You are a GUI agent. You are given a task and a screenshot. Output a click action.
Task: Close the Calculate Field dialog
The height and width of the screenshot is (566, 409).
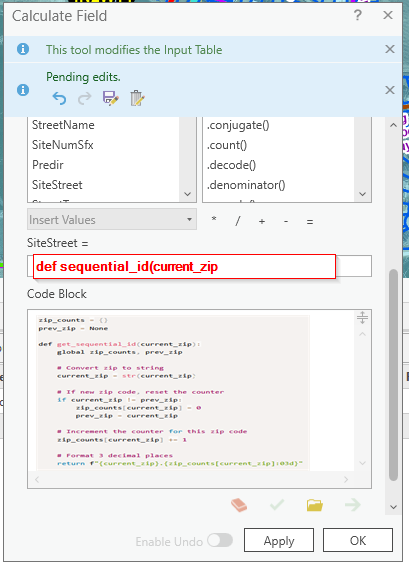click(x=388, y=15)
